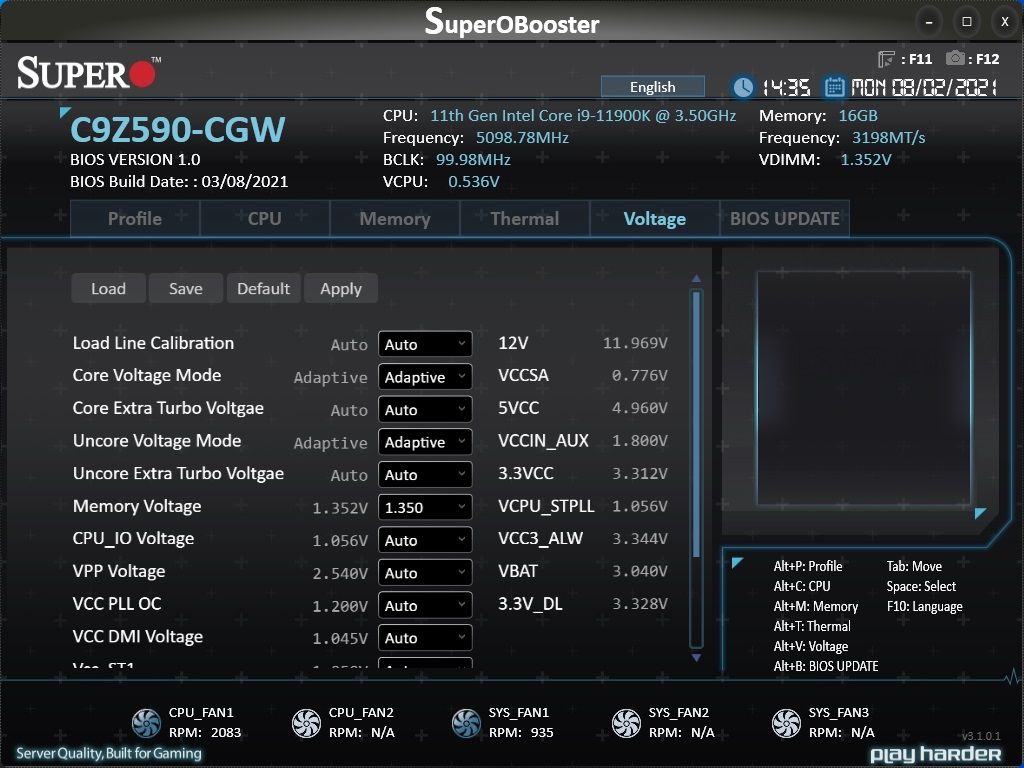
Task: Click the empty preview panel on the right
Action: click(863, 389)
